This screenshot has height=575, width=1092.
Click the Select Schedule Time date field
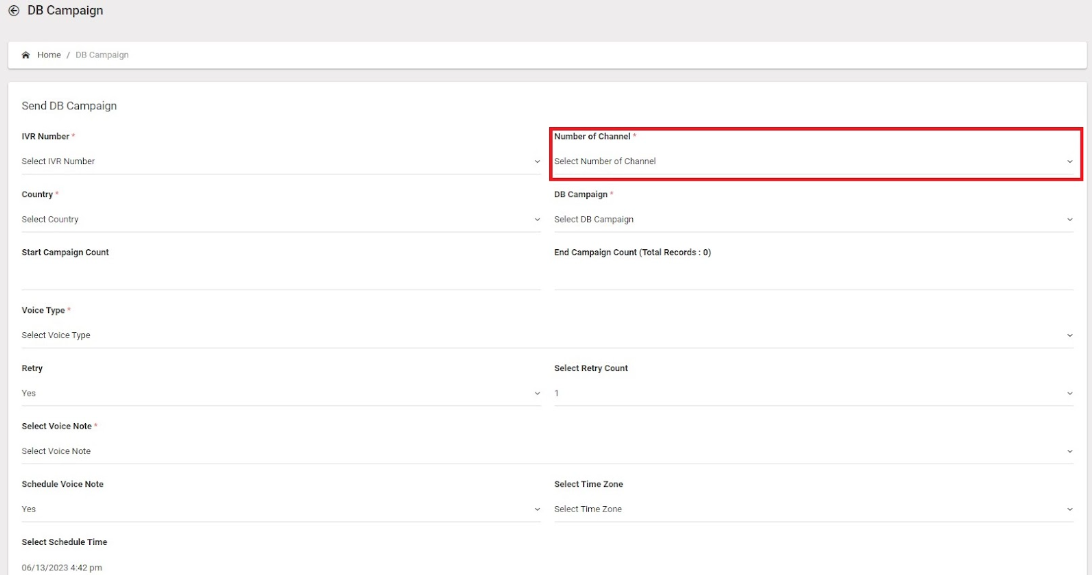click(281, 567)
